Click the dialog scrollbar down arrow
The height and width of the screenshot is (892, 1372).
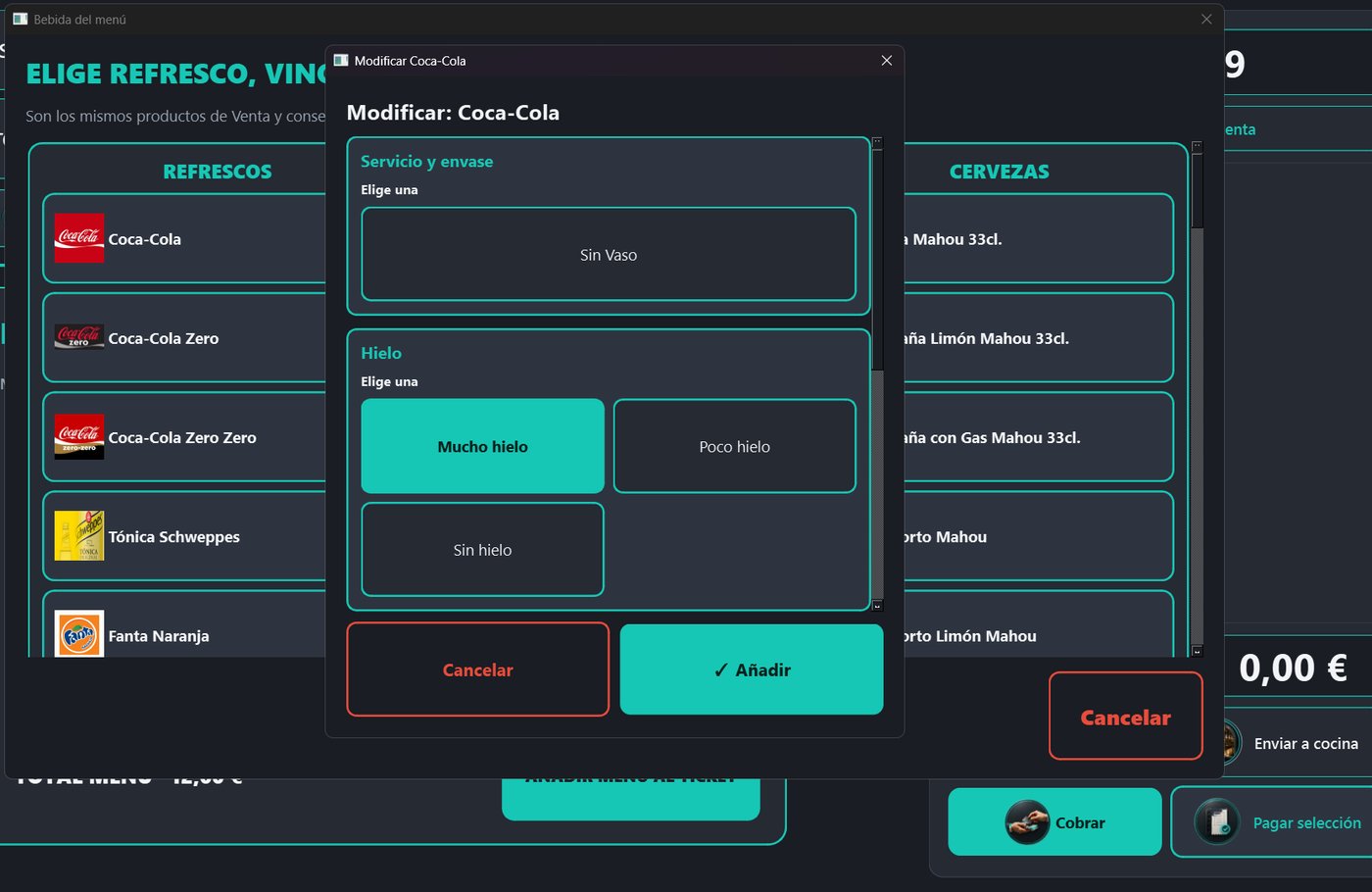pyautogui.click(x=878, y=606)
